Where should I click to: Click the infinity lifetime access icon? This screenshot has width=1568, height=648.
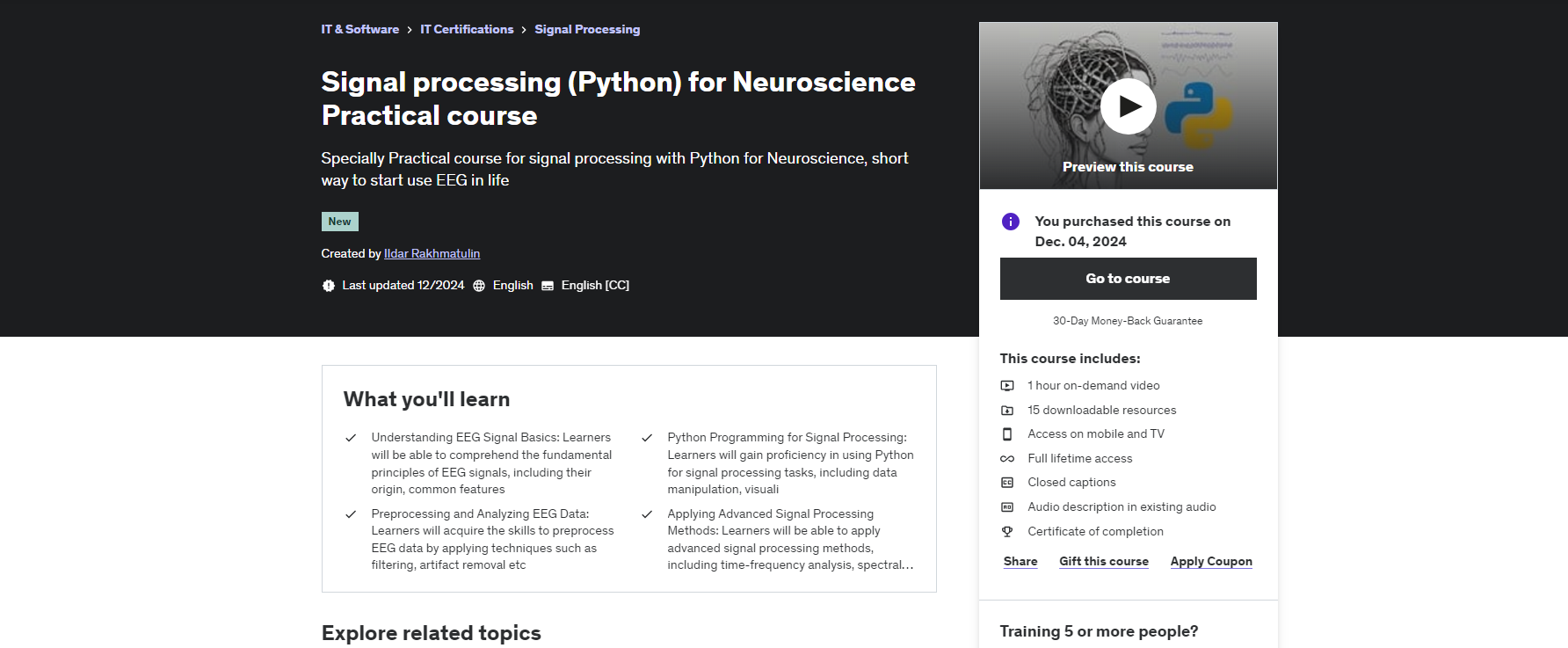point(1007,459)
